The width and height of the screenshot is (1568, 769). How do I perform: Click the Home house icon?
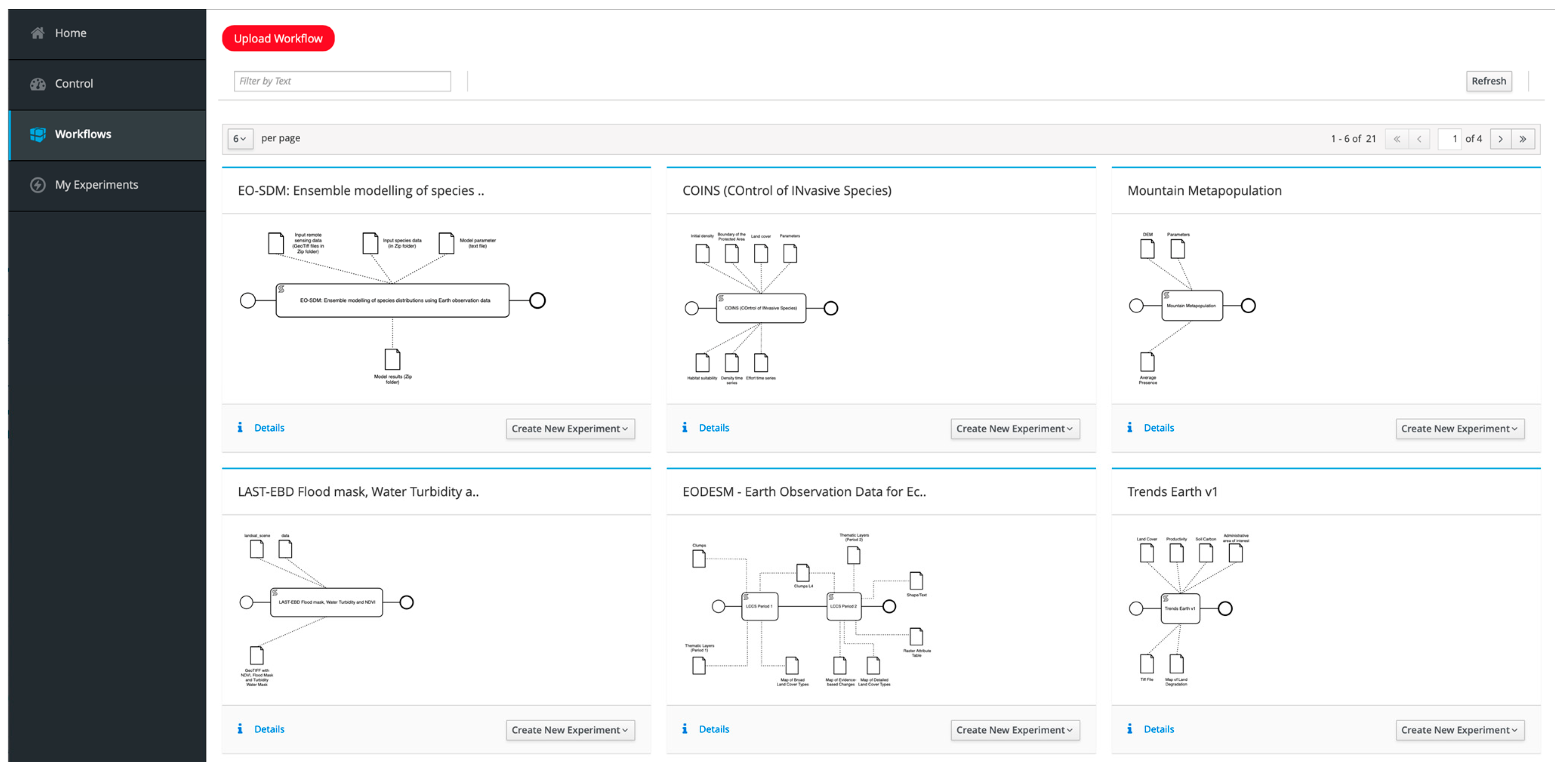(x=38, y=33)
